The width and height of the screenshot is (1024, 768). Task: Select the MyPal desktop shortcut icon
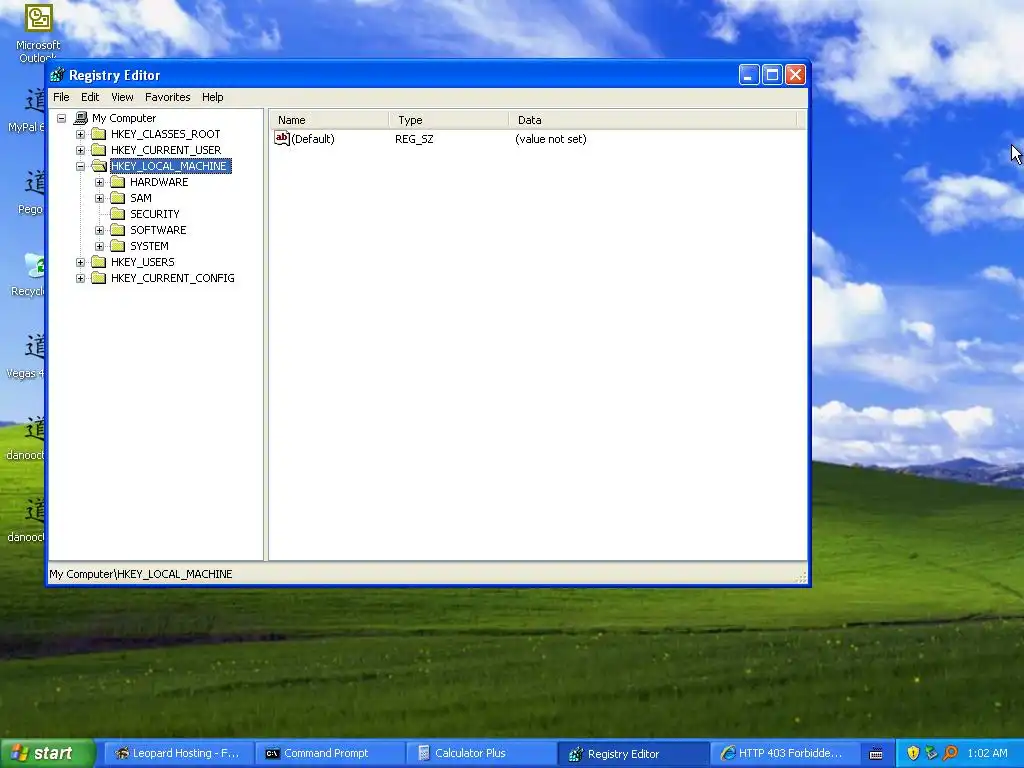tap(35, 102)
